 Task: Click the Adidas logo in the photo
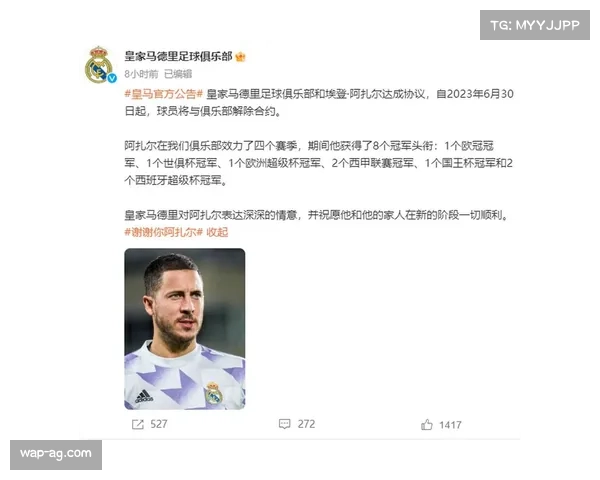144,396
